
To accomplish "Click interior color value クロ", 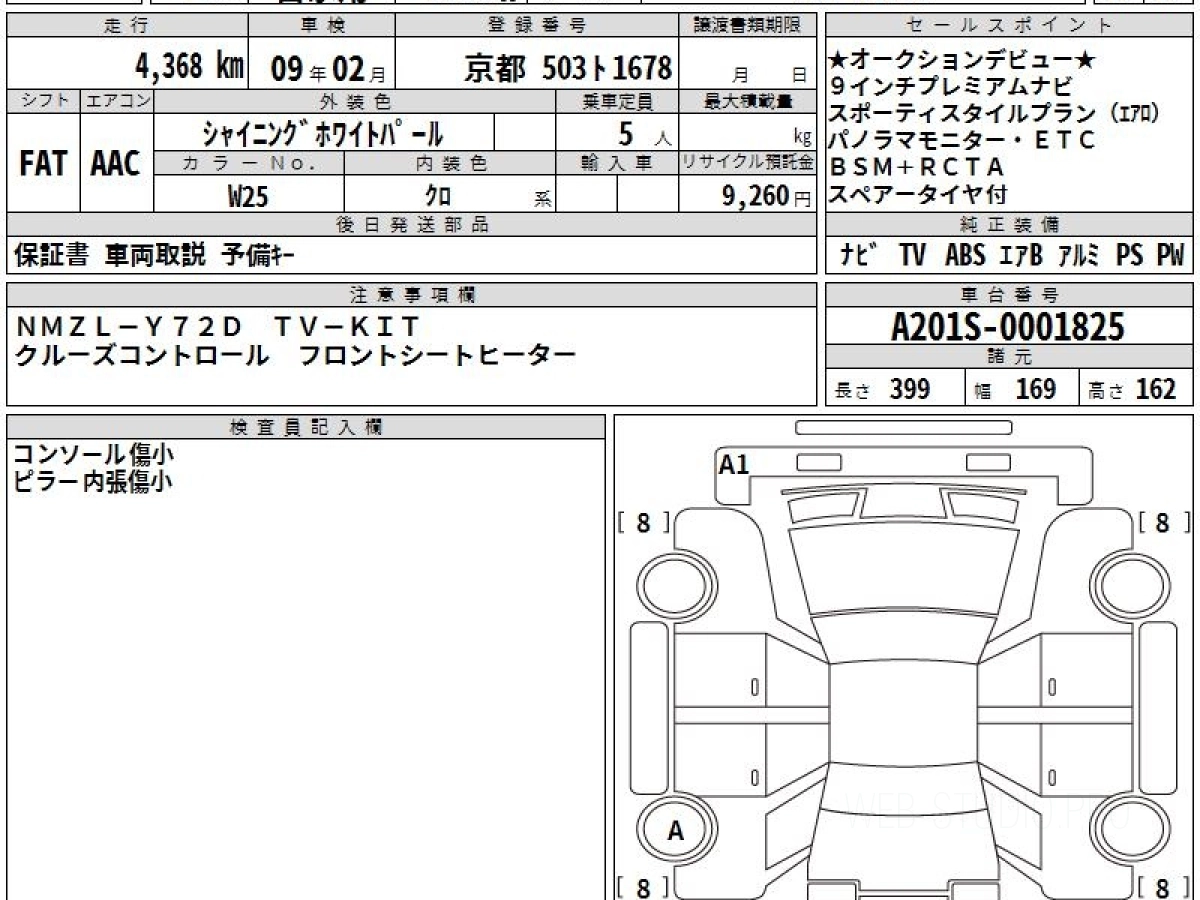I will [x=438, y=196].
